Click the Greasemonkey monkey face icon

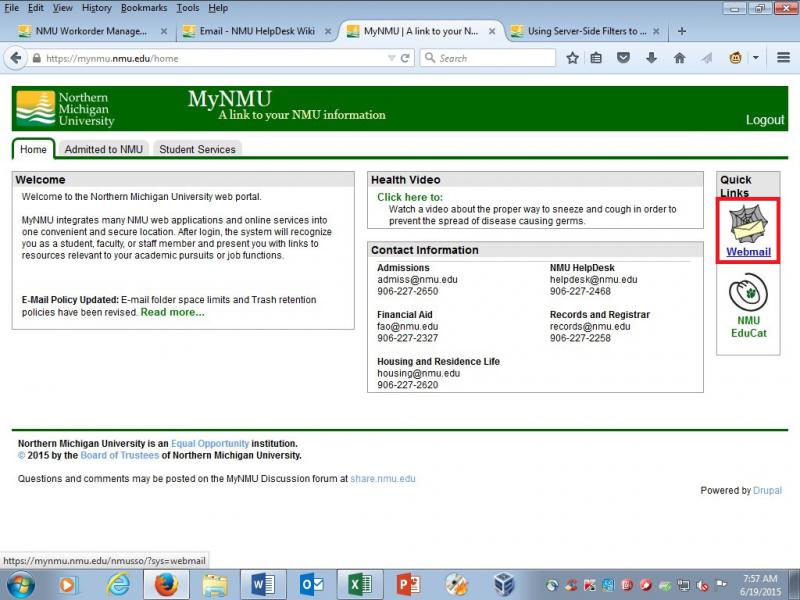click(735, 58)
